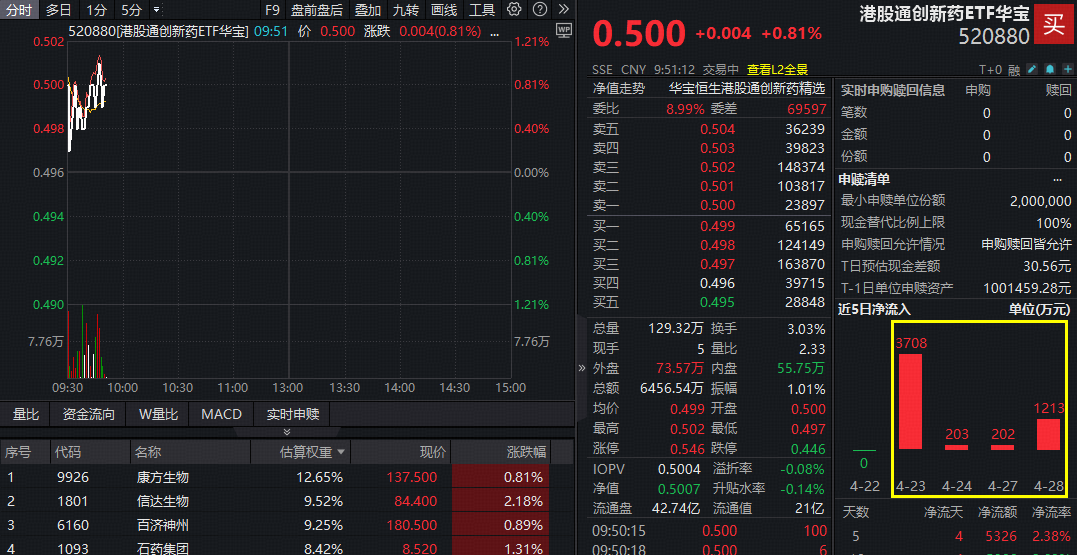
Task: Collapse the side panel with » handle
Action: click(x=582, y=369)
